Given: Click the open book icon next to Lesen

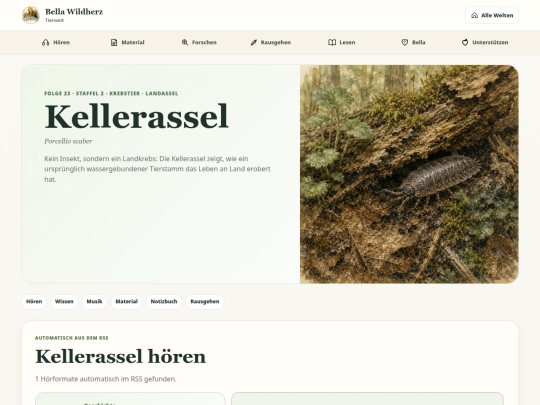Looking at the screenshot, I should point(332,42).
